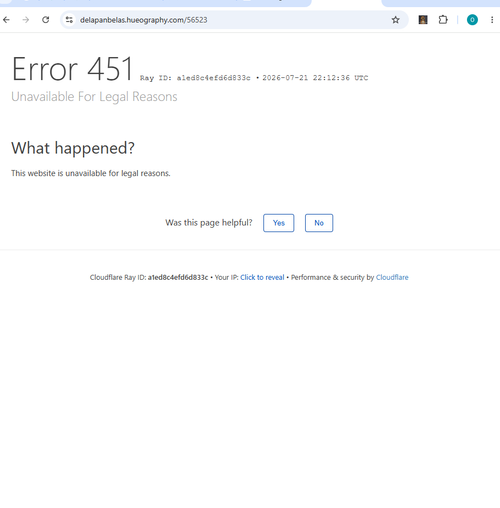Click the 'What happened?' heading
Viewport: 500px width, 508px height.
73,148
